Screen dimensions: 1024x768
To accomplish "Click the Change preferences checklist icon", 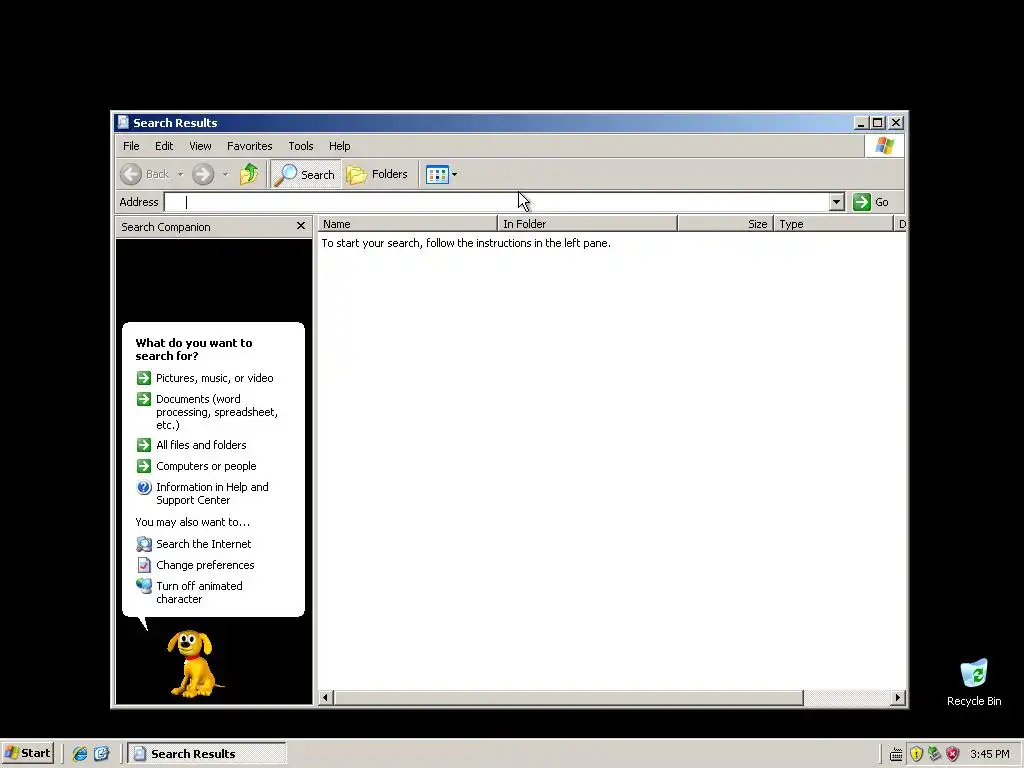I will tap(144, 565).
